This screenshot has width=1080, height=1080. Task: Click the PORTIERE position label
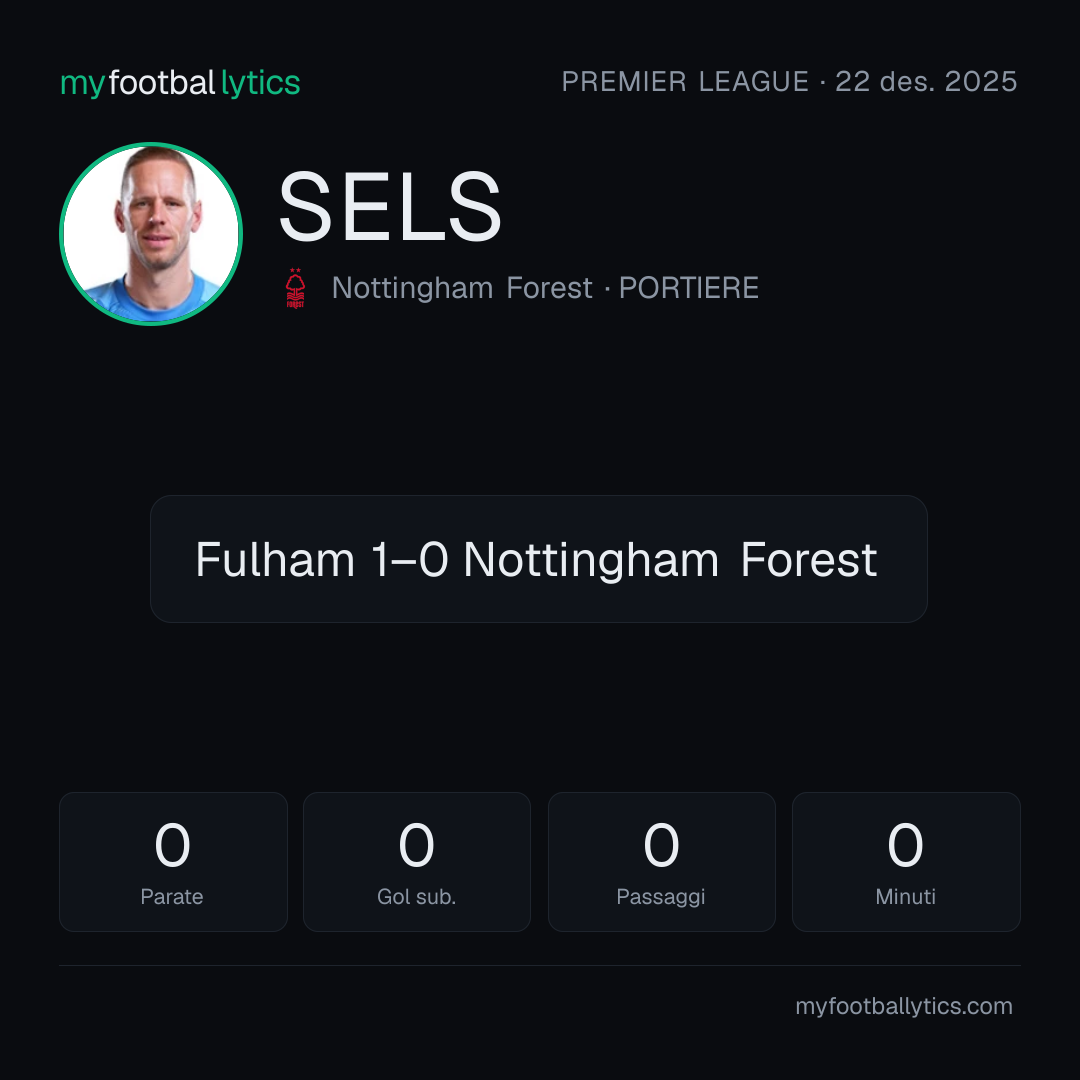pos(689,288)
